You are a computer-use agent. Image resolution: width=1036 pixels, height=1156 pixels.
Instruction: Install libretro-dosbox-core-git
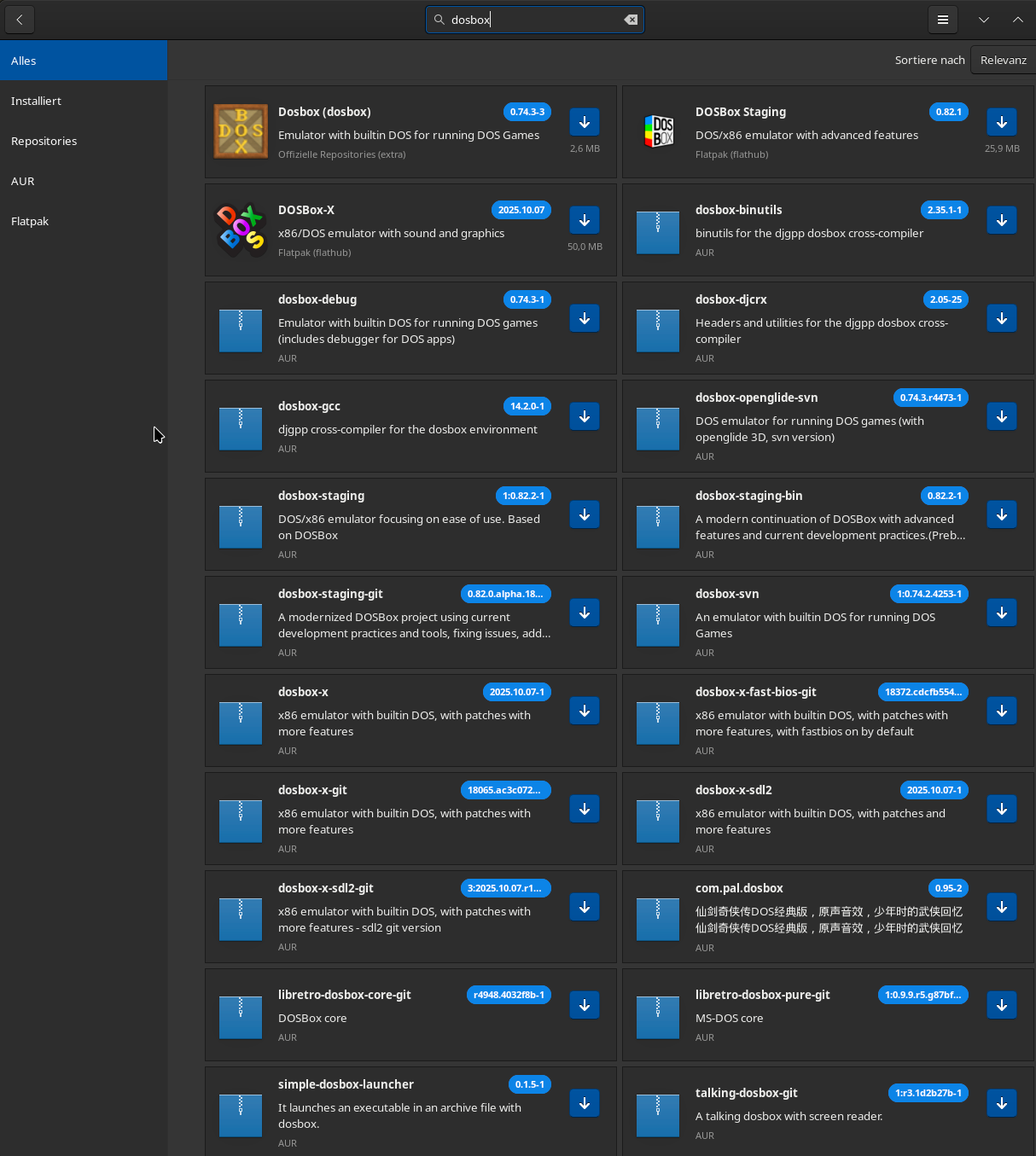click(585, 1005)
